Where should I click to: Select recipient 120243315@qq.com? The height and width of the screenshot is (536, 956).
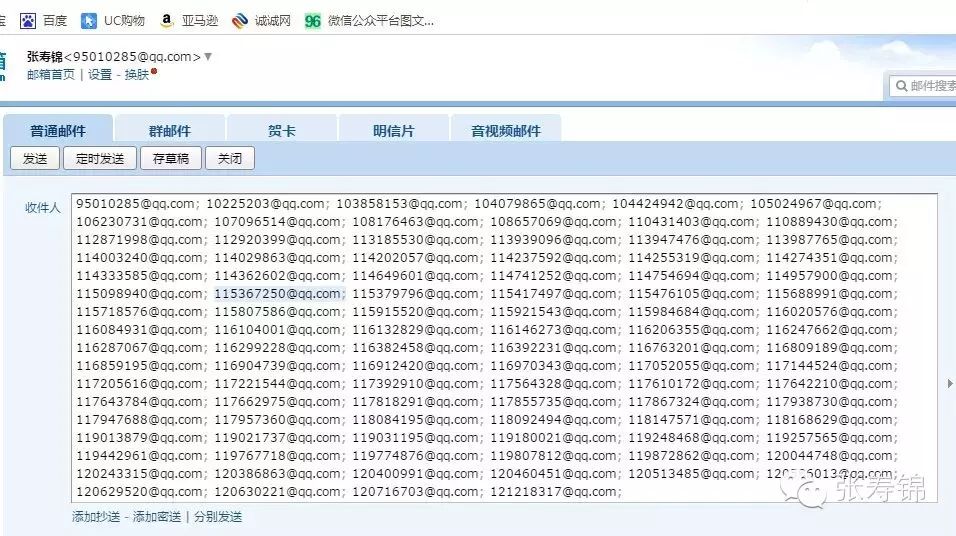pyautogui.click(x=140, y=474)
